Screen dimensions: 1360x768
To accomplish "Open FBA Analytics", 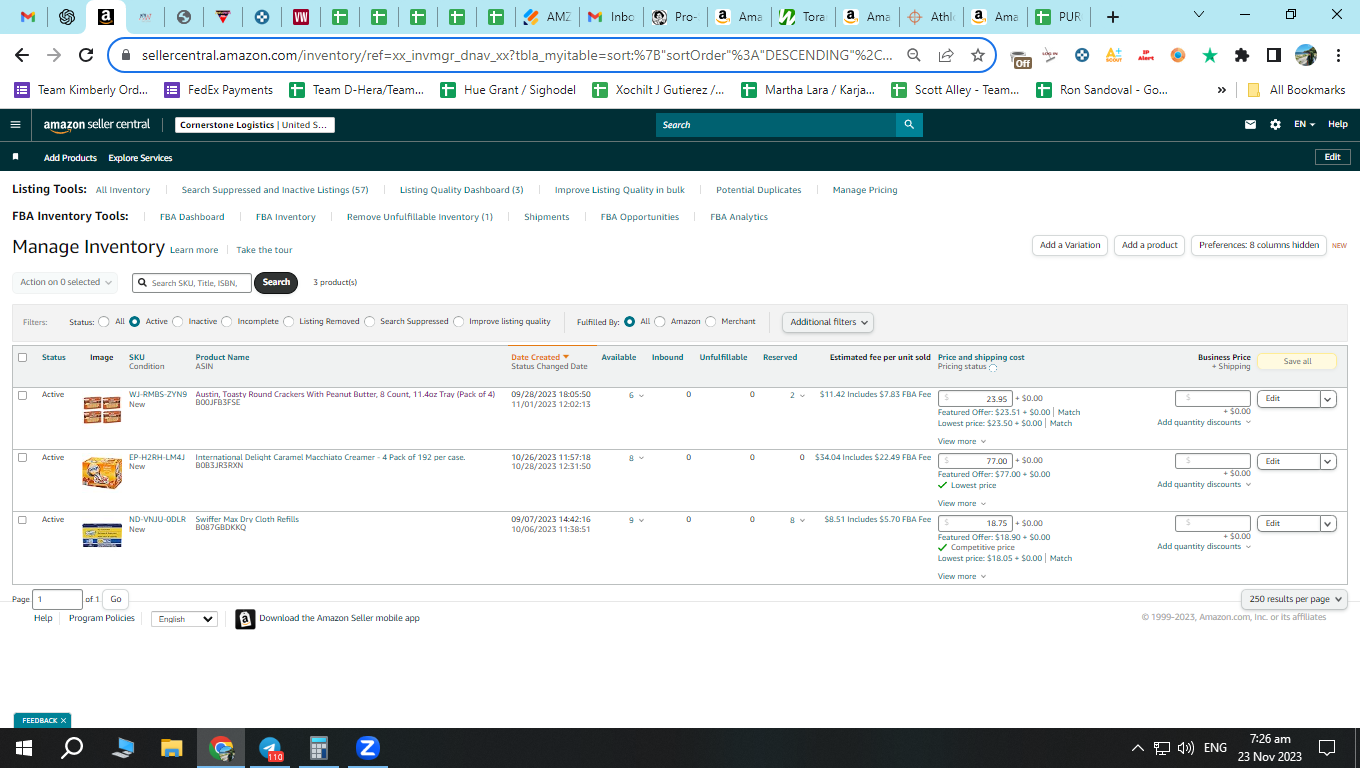I will point(739,217).
